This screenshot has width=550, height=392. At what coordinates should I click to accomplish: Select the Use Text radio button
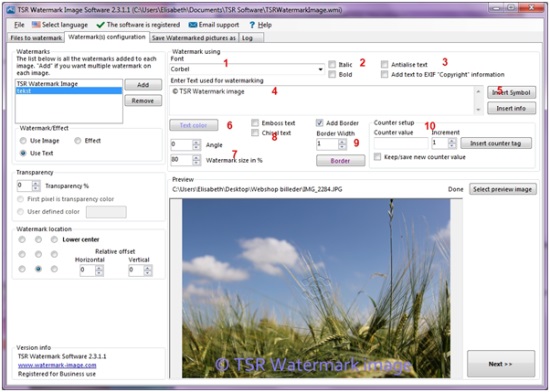[x=23, y=153]
